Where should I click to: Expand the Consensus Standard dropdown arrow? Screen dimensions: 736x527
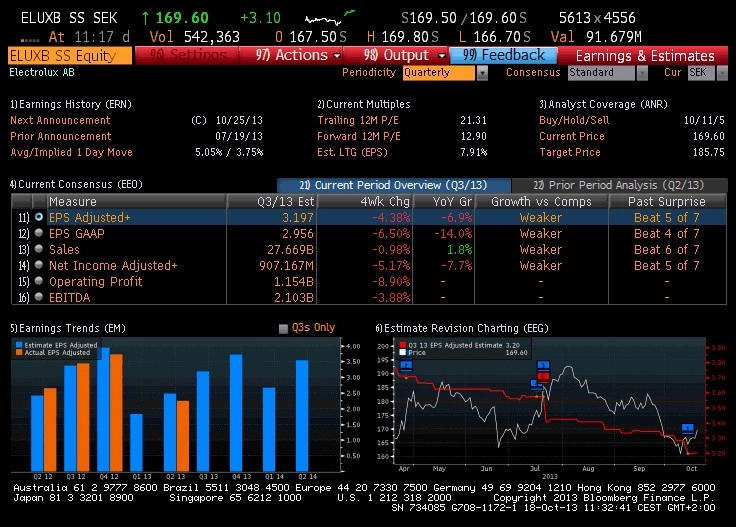[642, 73]
